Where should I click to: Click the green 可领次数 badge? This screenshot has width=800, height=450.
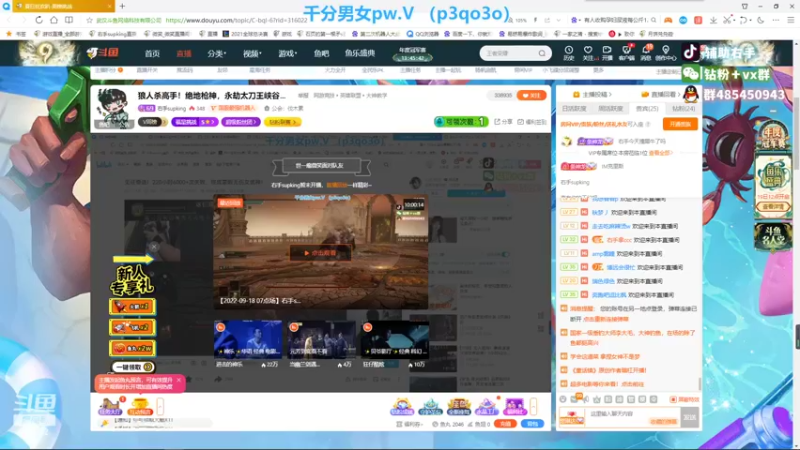tap(461, 121)
